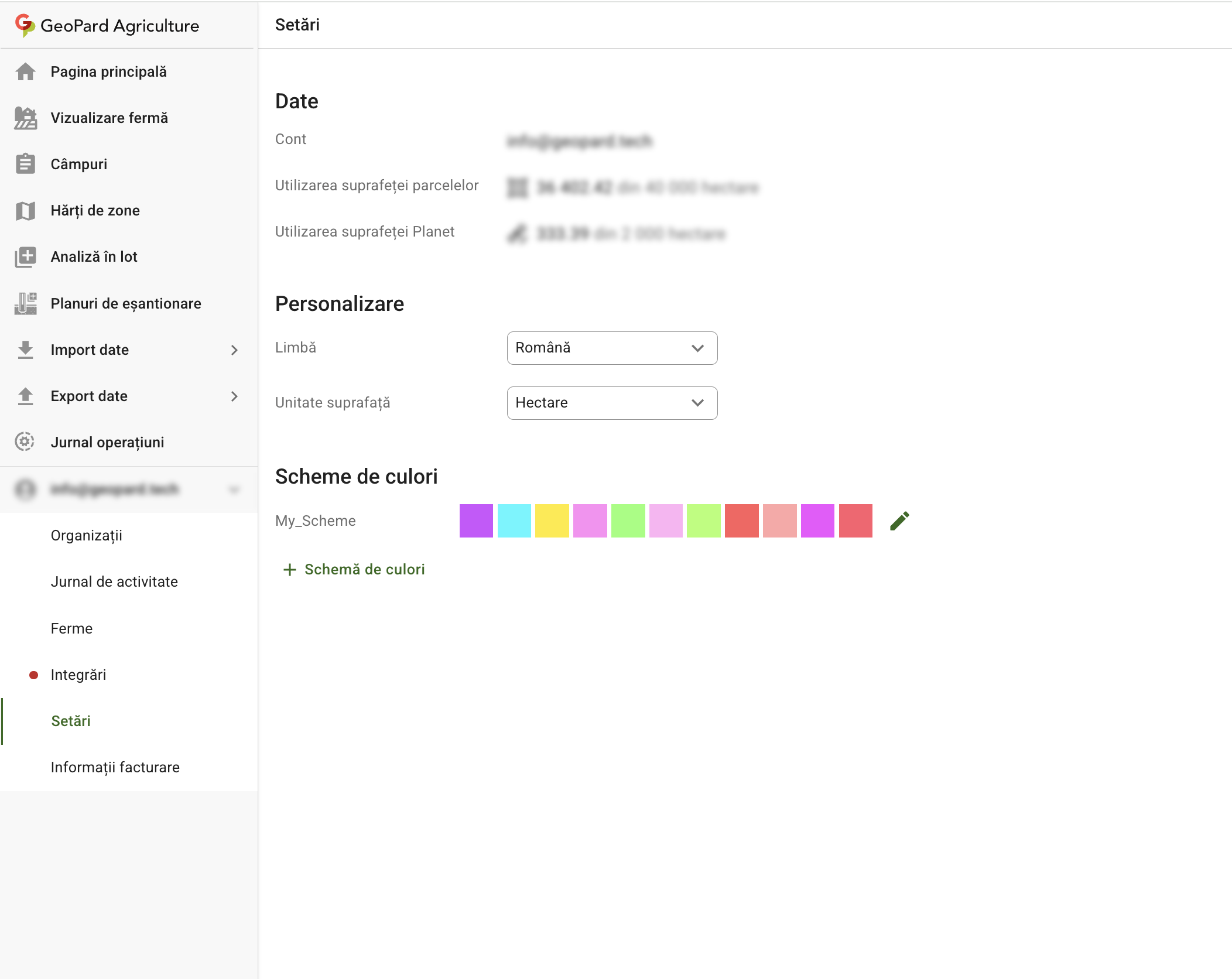This screenshot has width=1232, height=979.
Task: Switch area unit by clicking Hectare field
Action: 612,403
